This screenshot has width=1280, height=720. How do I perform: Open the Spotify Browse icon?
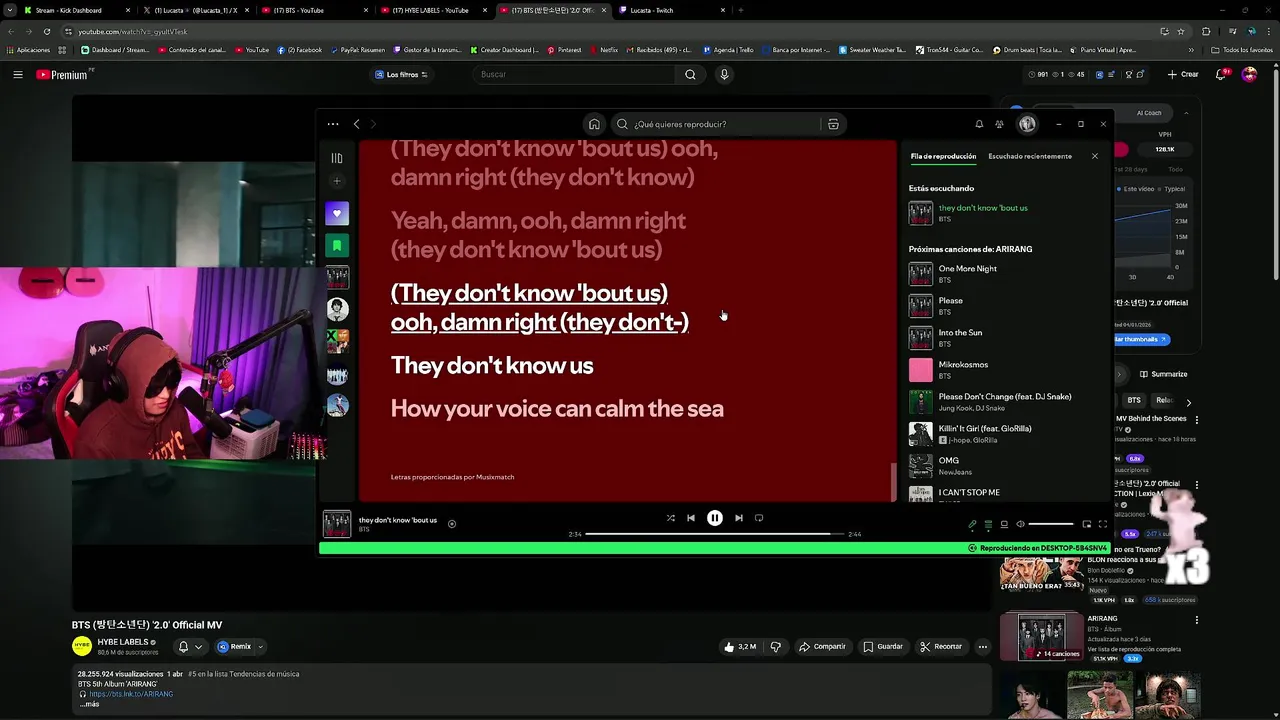[x=833, y=124]
